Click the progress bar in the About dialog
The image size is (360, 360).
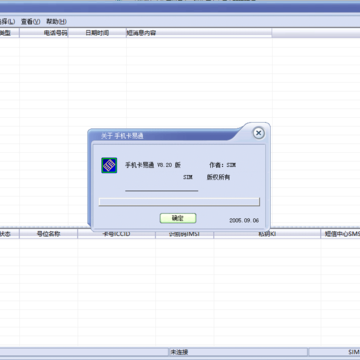pyautogui.click(x=179, y=202)
